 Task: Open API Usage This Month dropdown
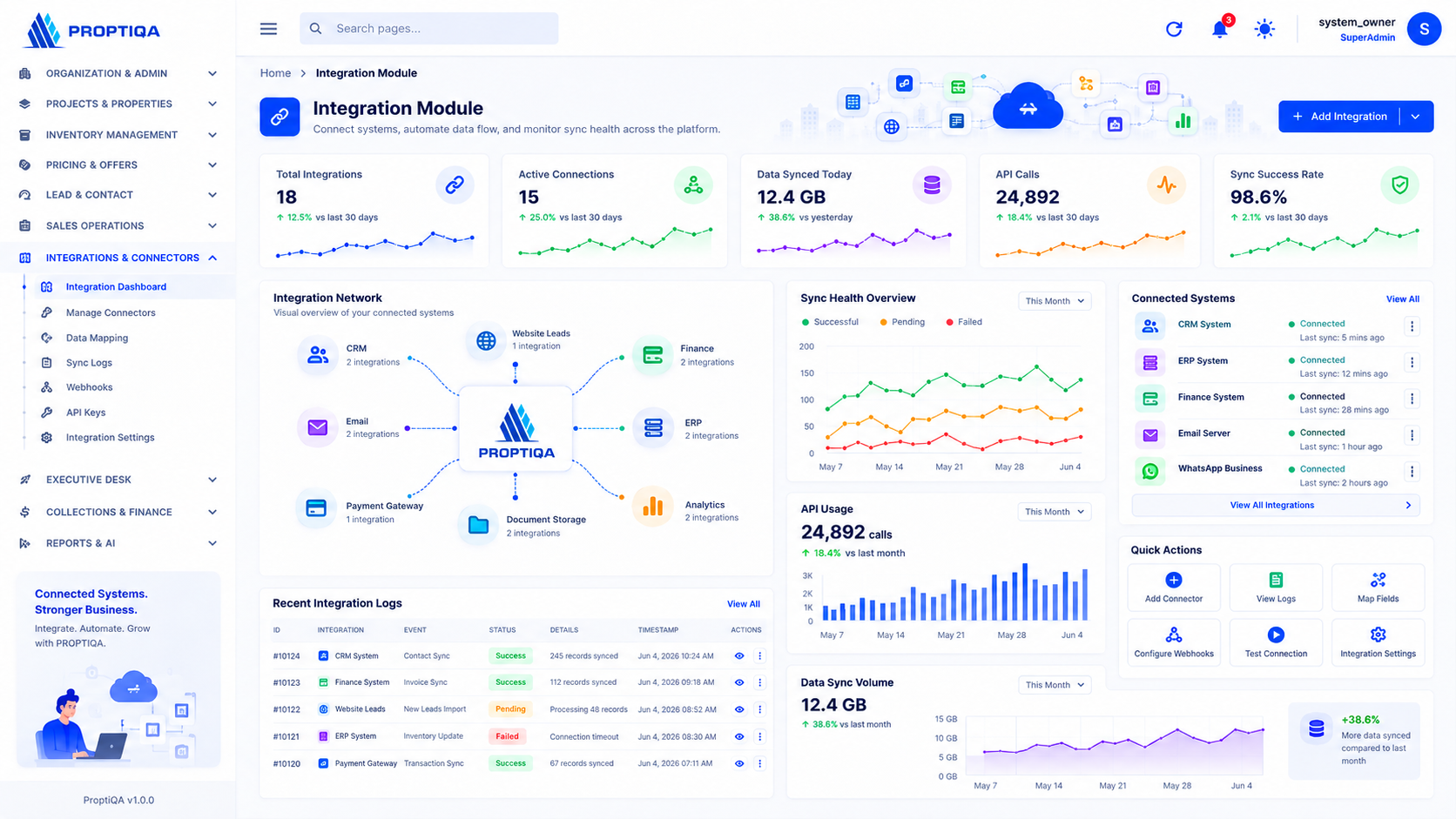coord(1055,512)
